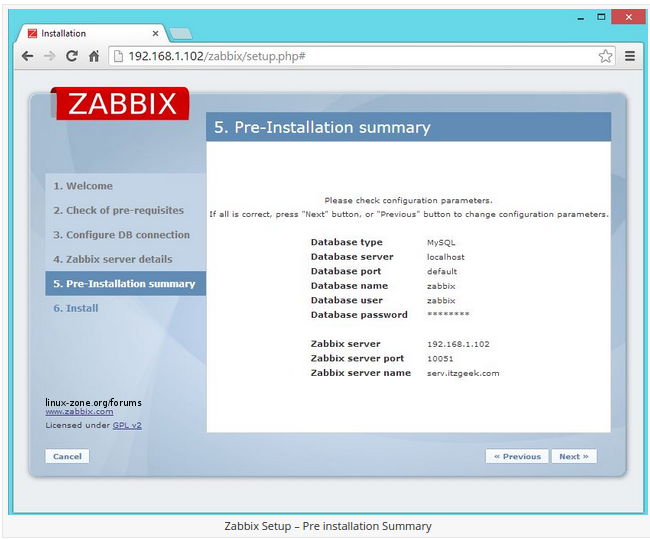Select the Pre-Installation summary step
This screenshot has height=539, width=650.
[x=124, y=284]
